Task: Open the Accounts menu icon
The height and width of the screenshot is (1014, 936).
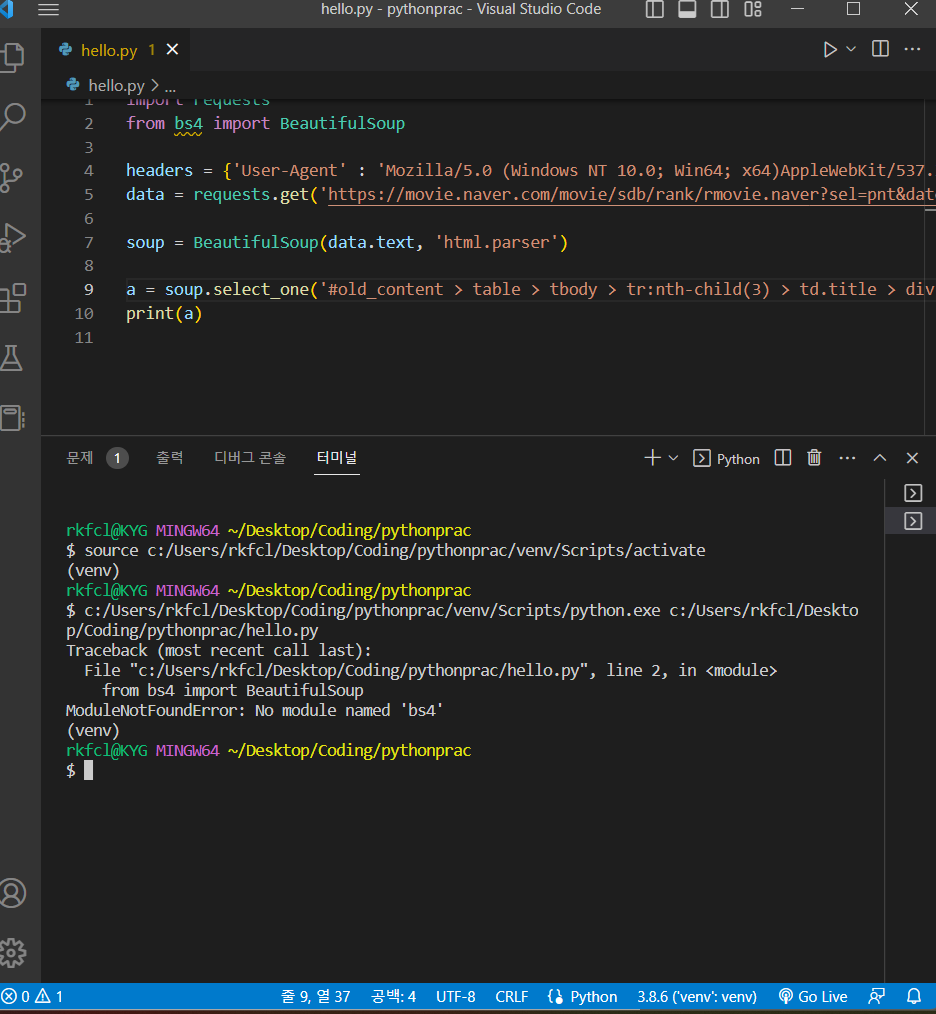Action: 13,893
